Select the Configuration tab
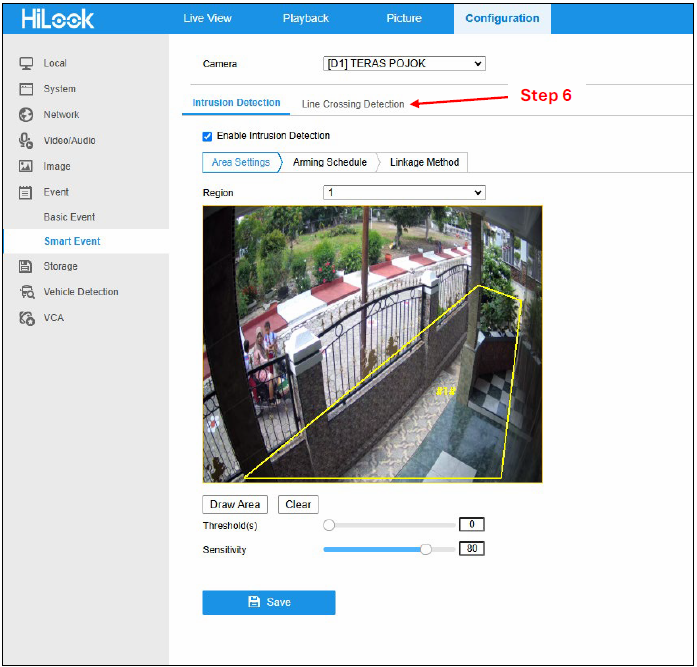Image resolution: width=697 pixels, height=667 pixels. pos(502,18)
